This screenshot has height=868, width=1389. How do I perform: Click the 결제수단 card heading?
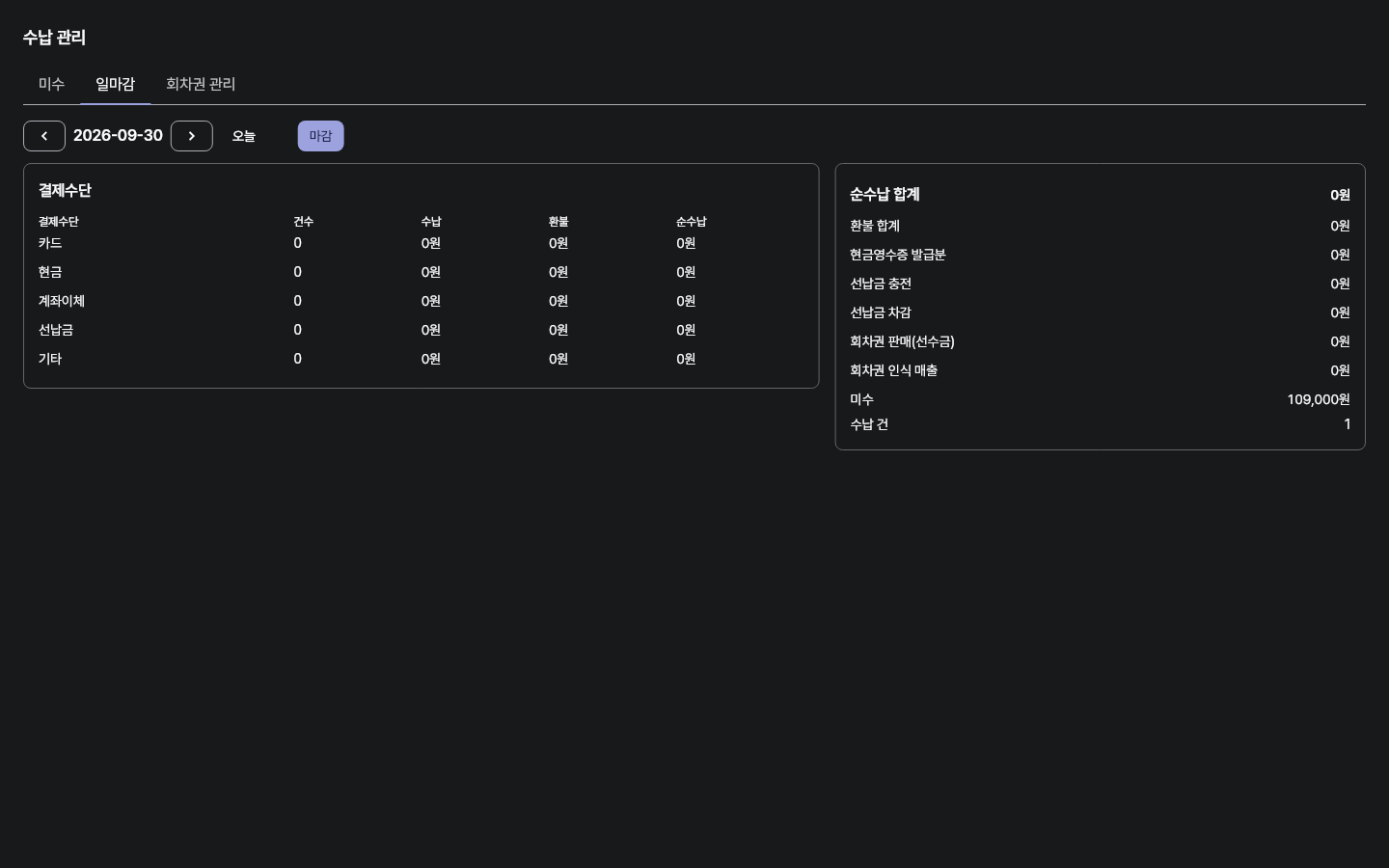point(65,191)
